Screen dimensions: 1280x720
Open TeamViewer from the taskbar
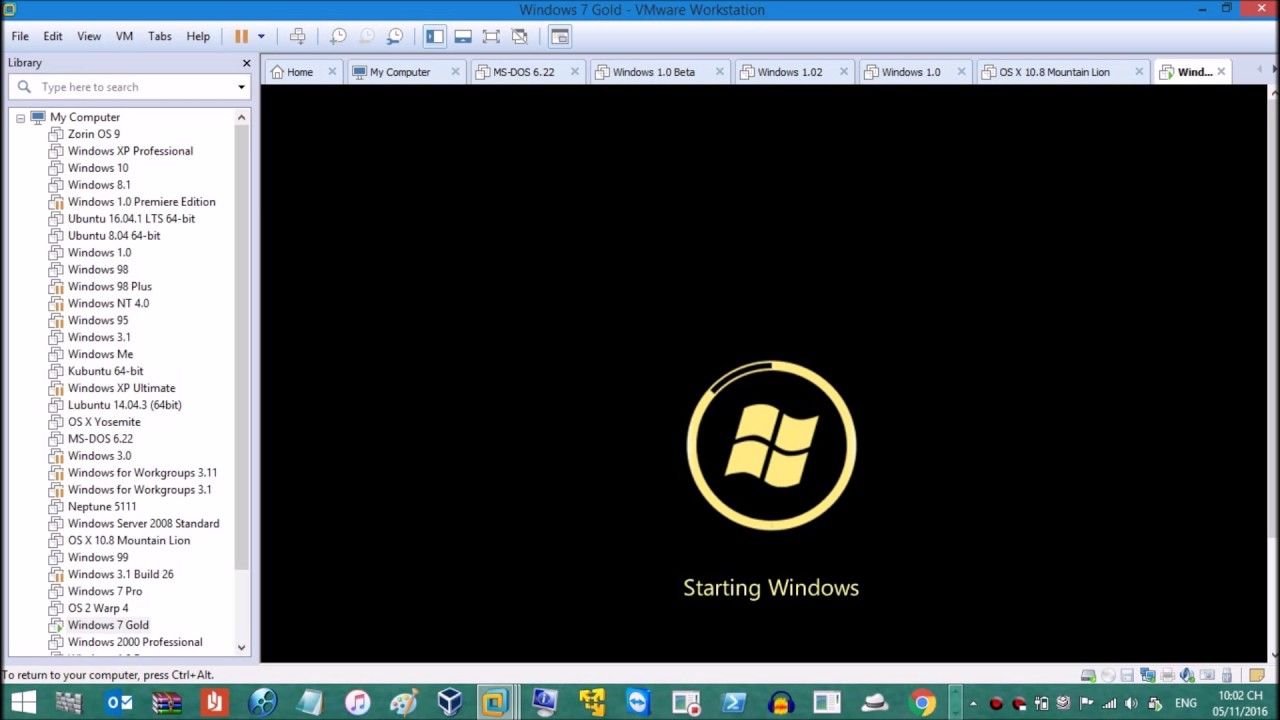point(638,702)
